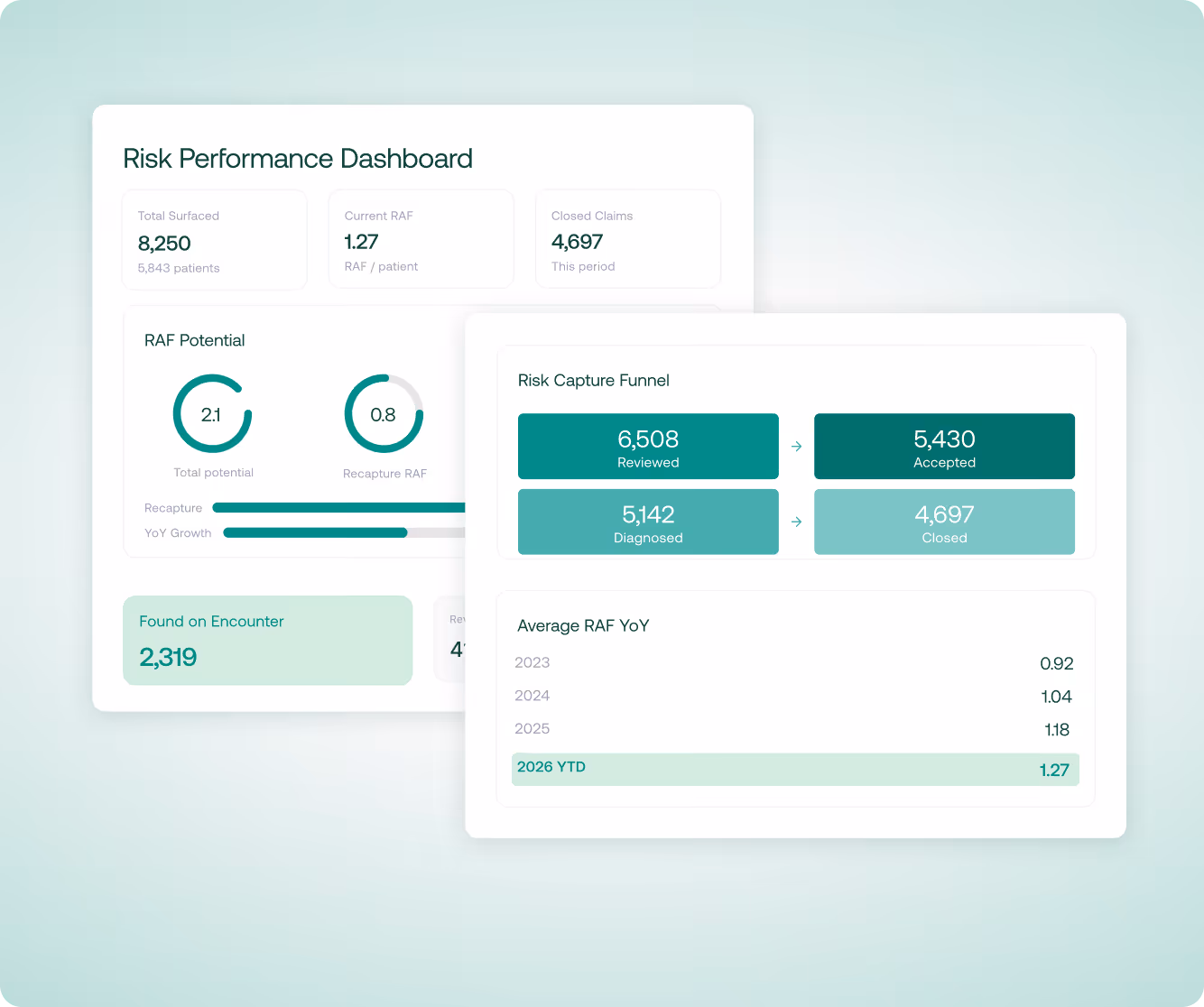The height and width of the screenshot is (1007, 1204).
Task: Click the Recapture progress bar
Action: pyautogui.click(x=339, y=508)
